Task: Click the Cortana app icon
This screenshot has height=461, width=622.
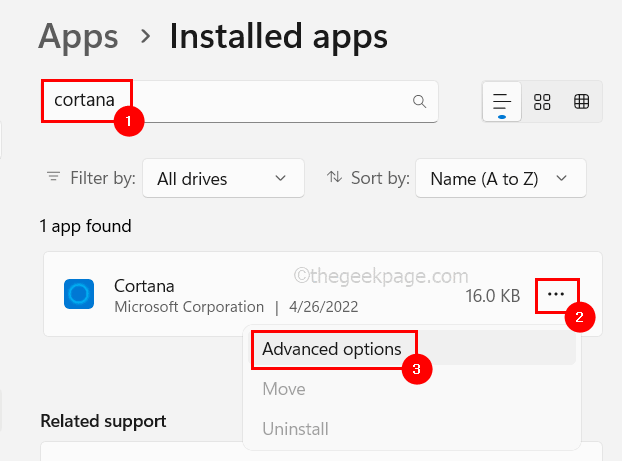Action: 79,294
